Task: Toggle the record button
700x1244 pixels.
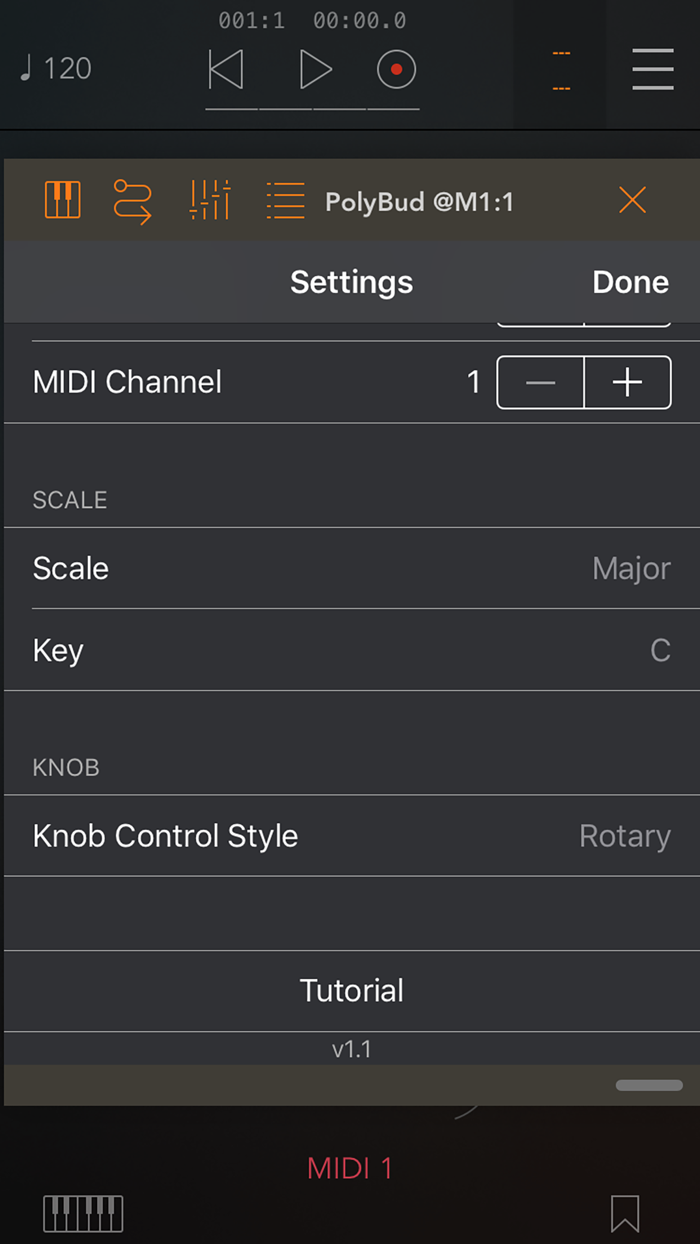Action: click(x=396, y=69)
